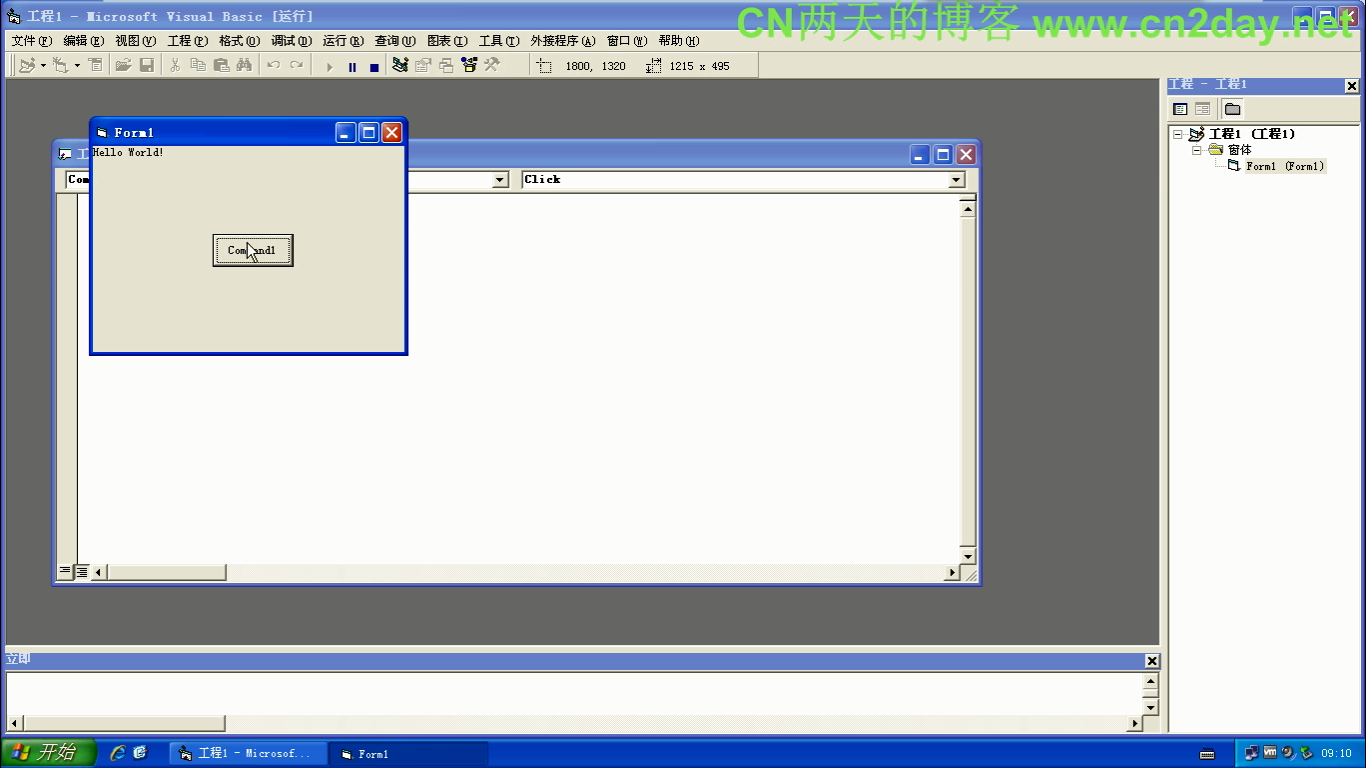Click the Break (pause) toolbar button
This screenshot has width=1366, height=768.
[352, 67]
